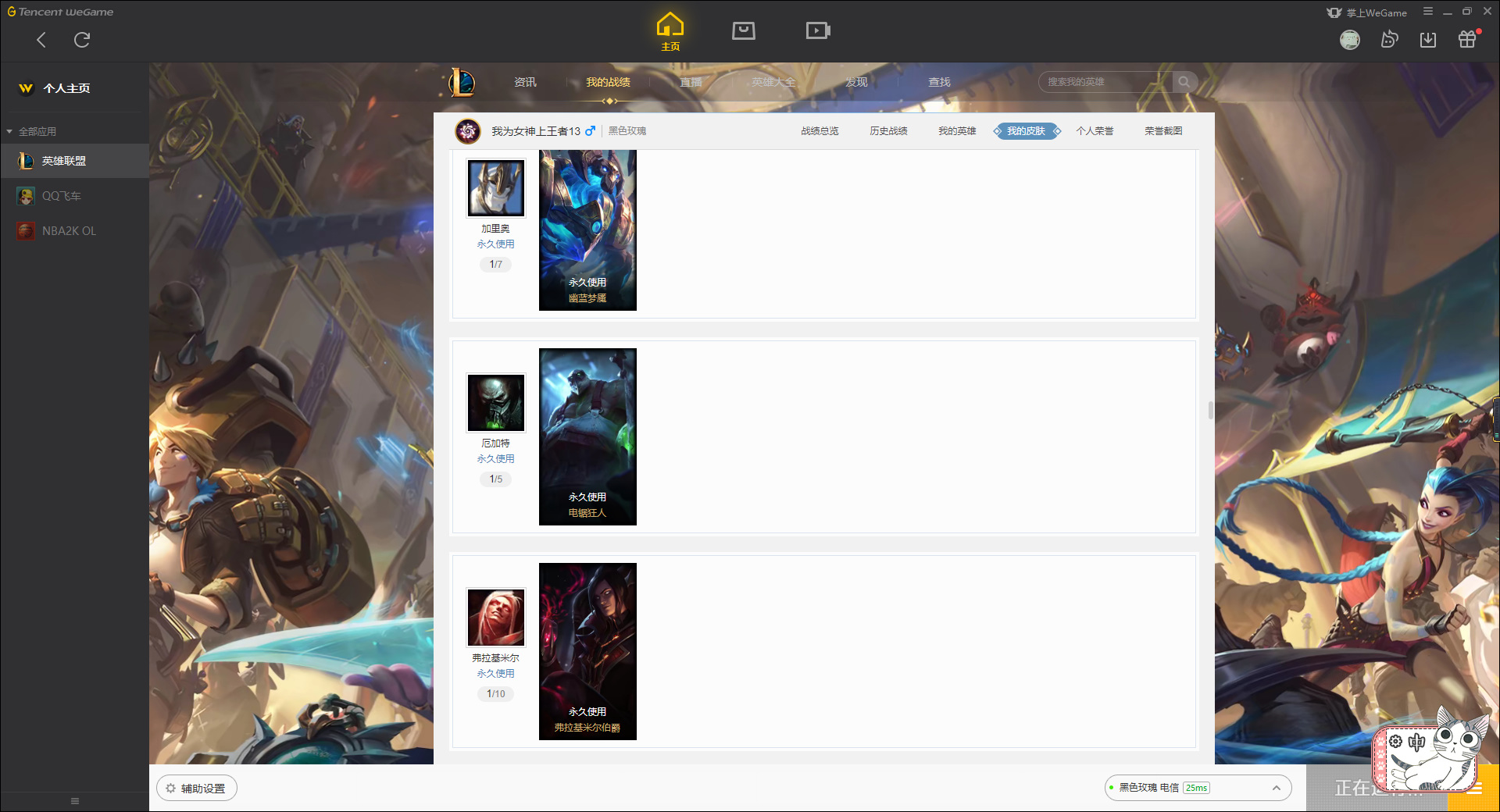This screenshot has height=812, width=1500.
Task: Open the user avatar icon at top right
Action: pos(1350,40)
